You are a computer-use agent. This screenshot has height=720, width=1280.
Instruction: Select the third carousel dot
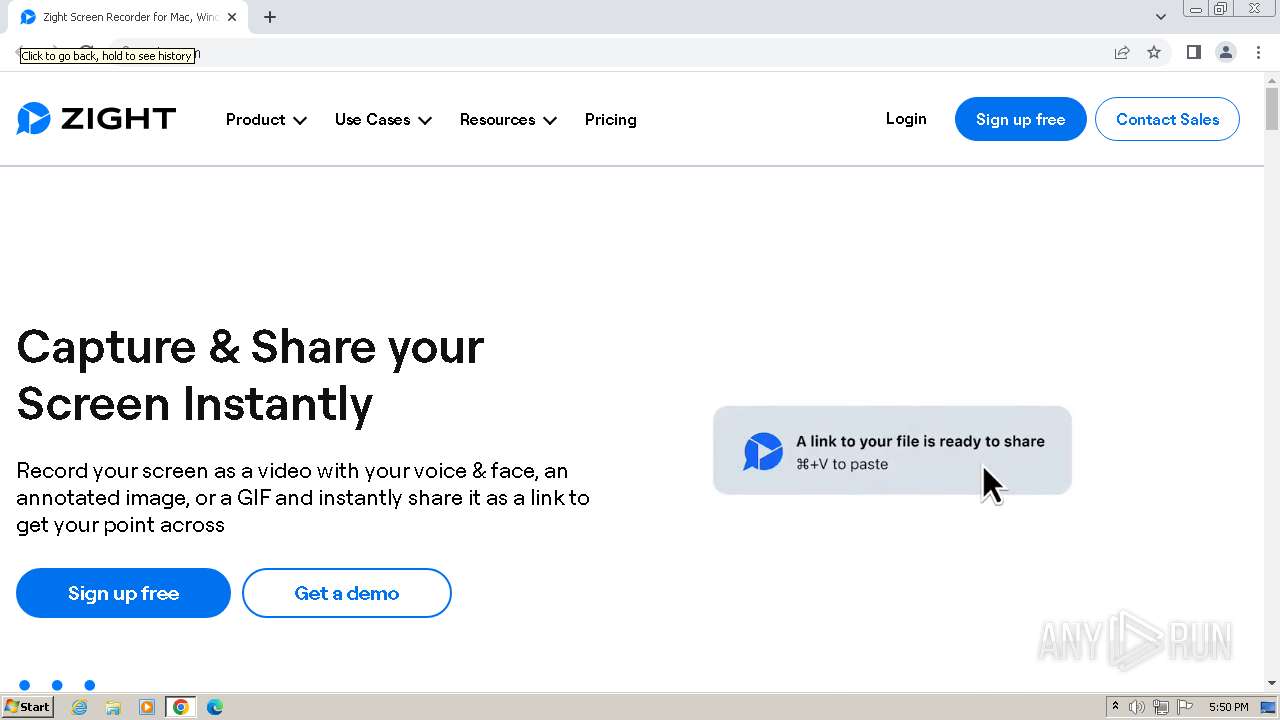click(90, 685)
